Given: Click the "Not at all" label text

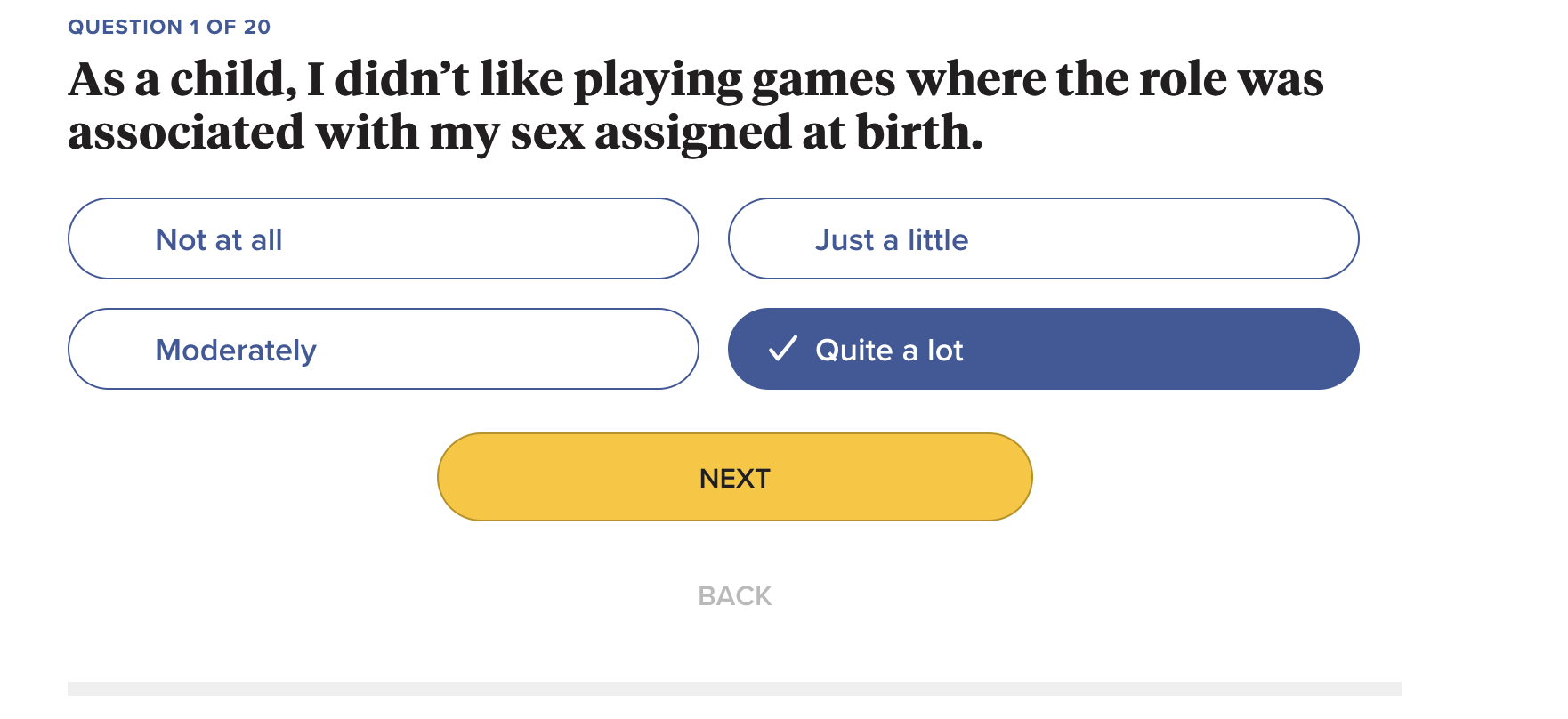Looking at the screenshot, I should pos(219,240).
